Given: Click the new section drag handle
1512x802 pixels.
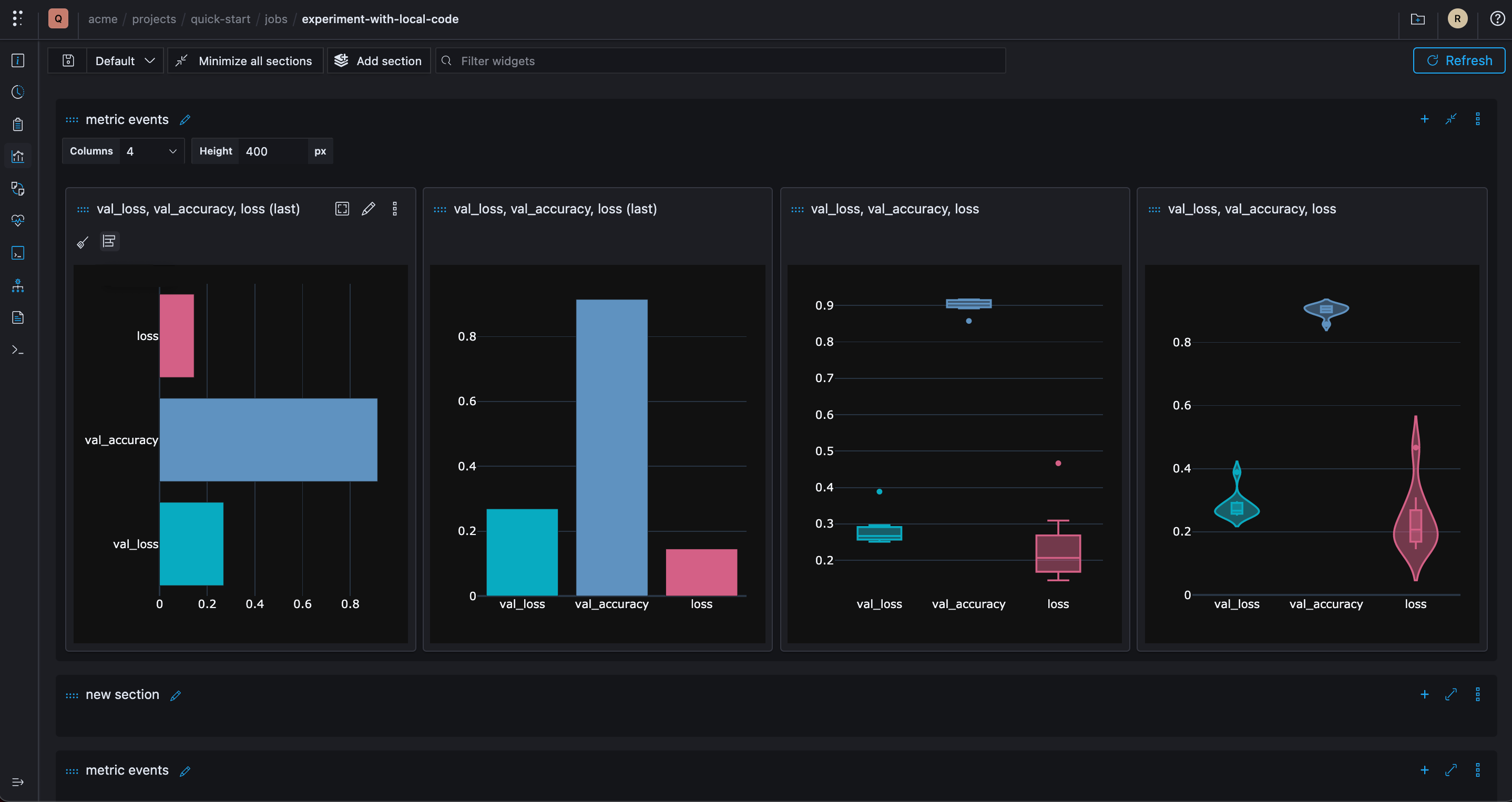Looking at the screenshot, I should pos(71,695).
